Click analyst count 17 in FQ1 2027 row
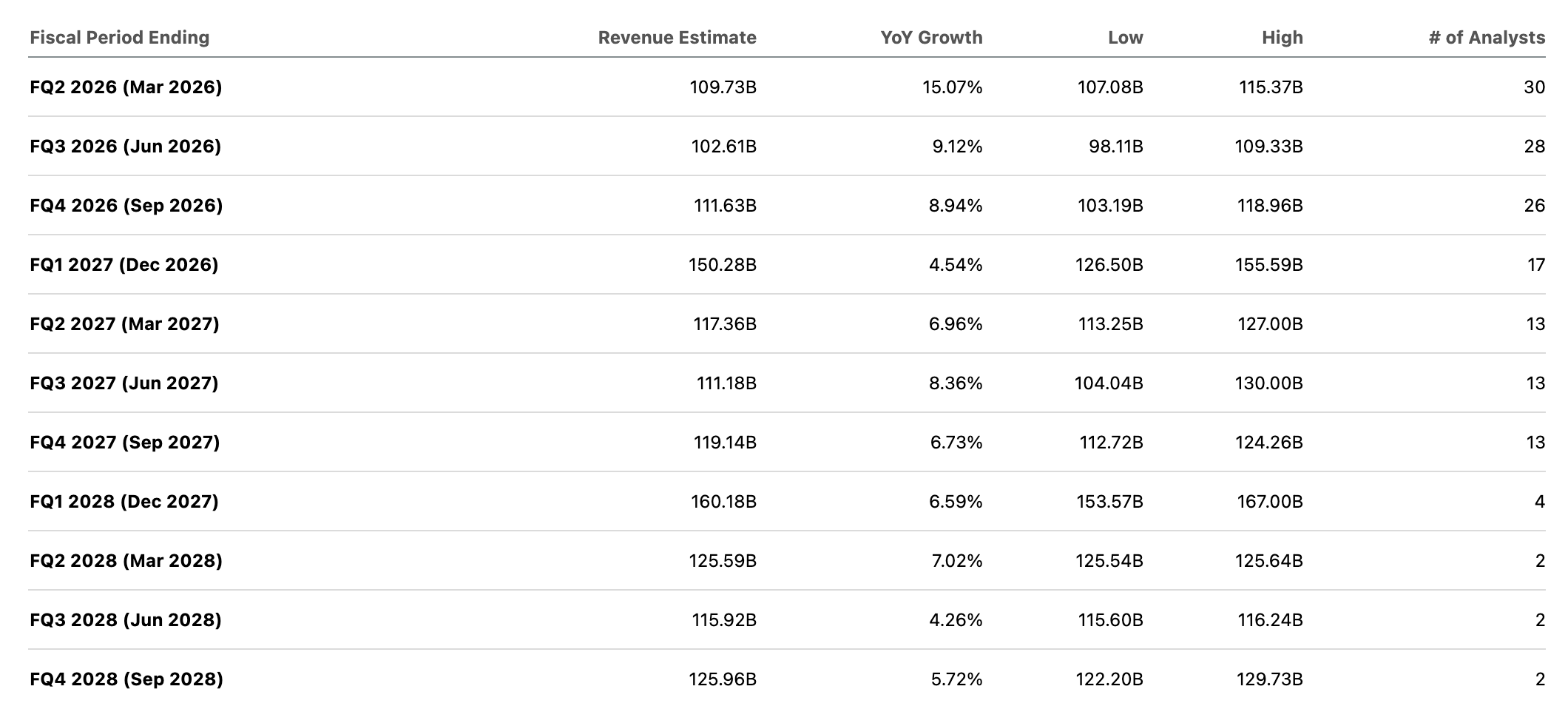 [x=1536, y=265]
